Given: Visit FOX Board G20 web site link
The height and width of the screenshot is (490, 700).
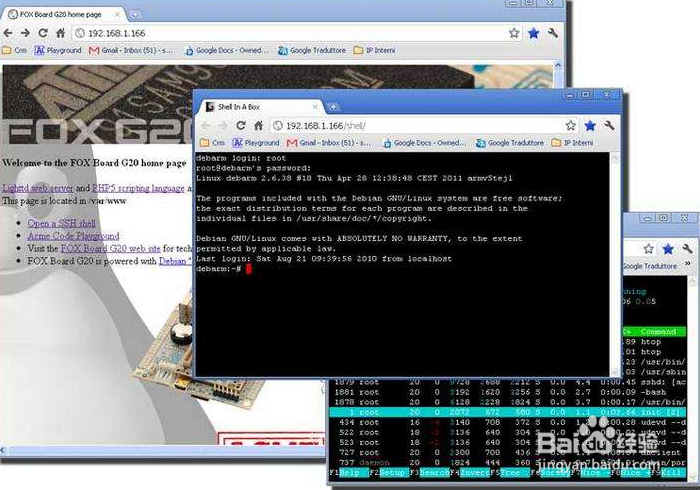Looking at the screenshot, I should click(x=110, y=248).
